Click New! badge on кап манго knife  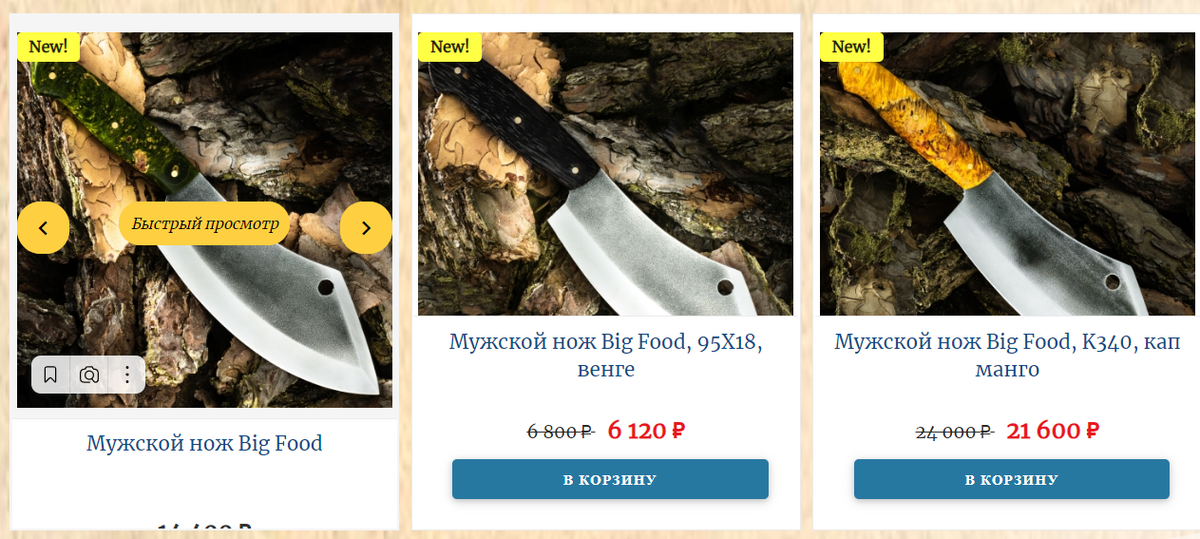click(x=851, y=46)
